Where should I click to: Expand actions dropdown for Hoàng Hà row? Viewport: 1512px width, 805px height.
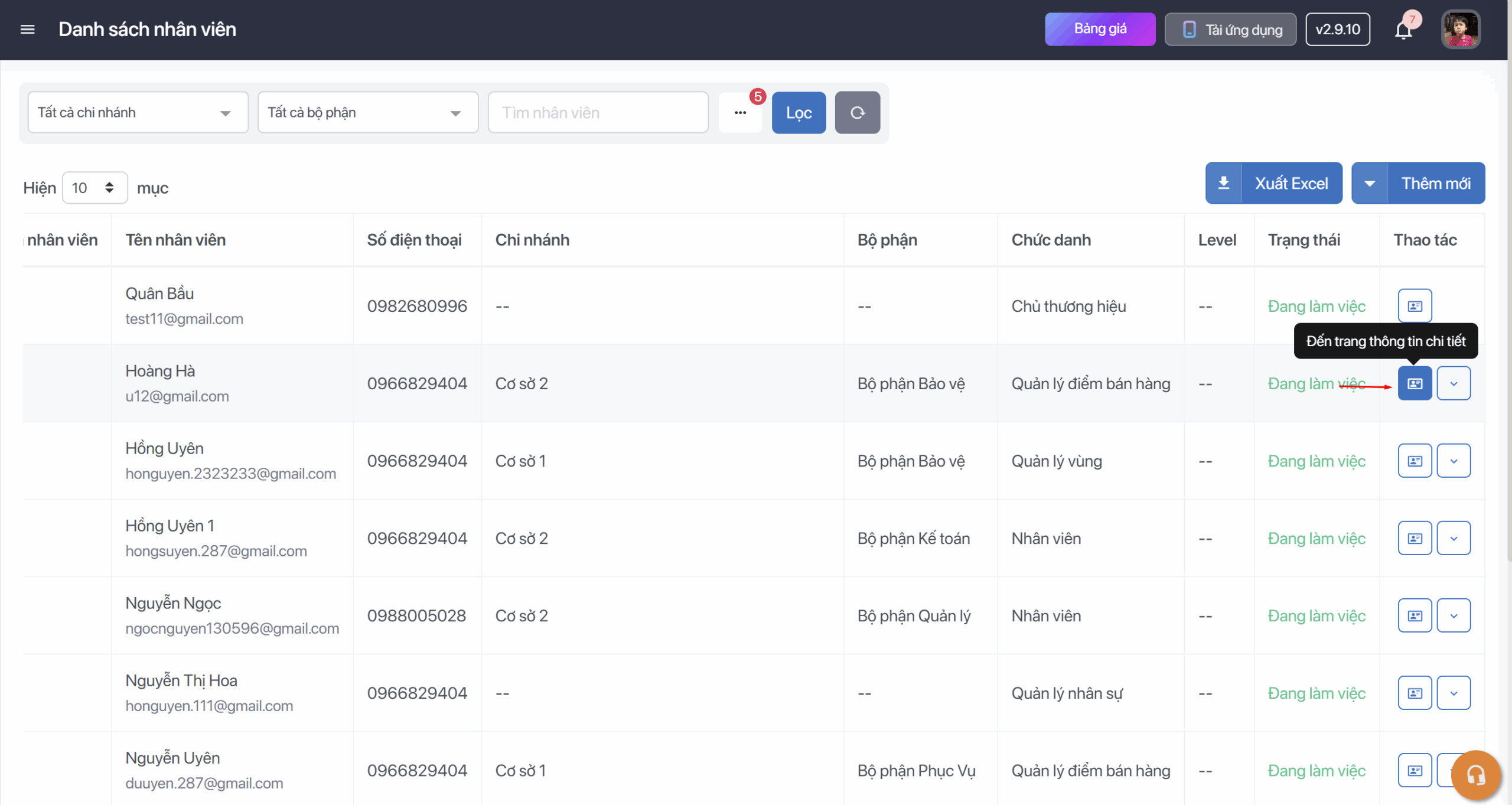pyautogui.click(x=1454, y=383)
